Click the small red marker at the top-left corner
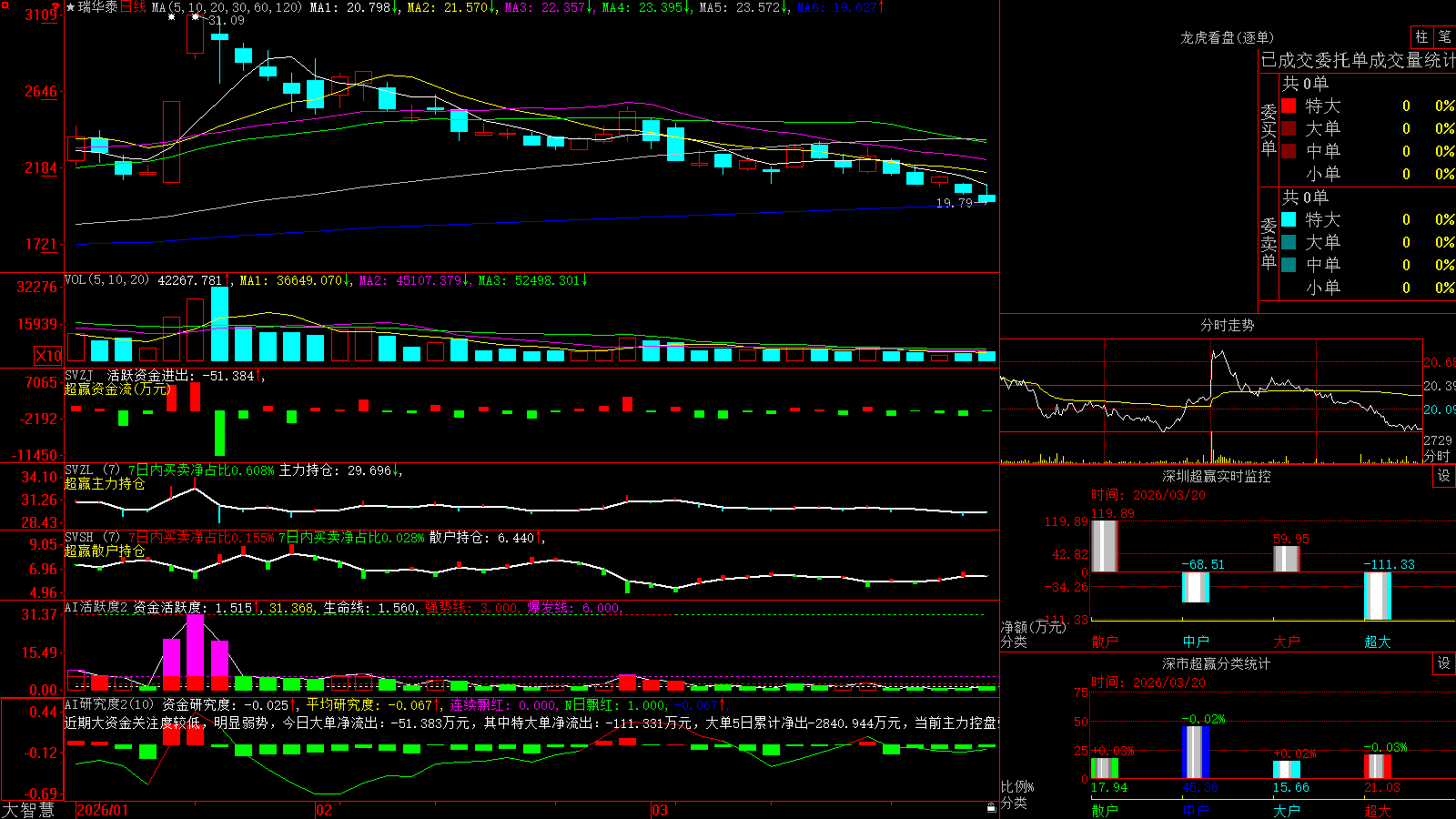Image resolution: width=1456 pixels, height=819 pixels. 56,7
